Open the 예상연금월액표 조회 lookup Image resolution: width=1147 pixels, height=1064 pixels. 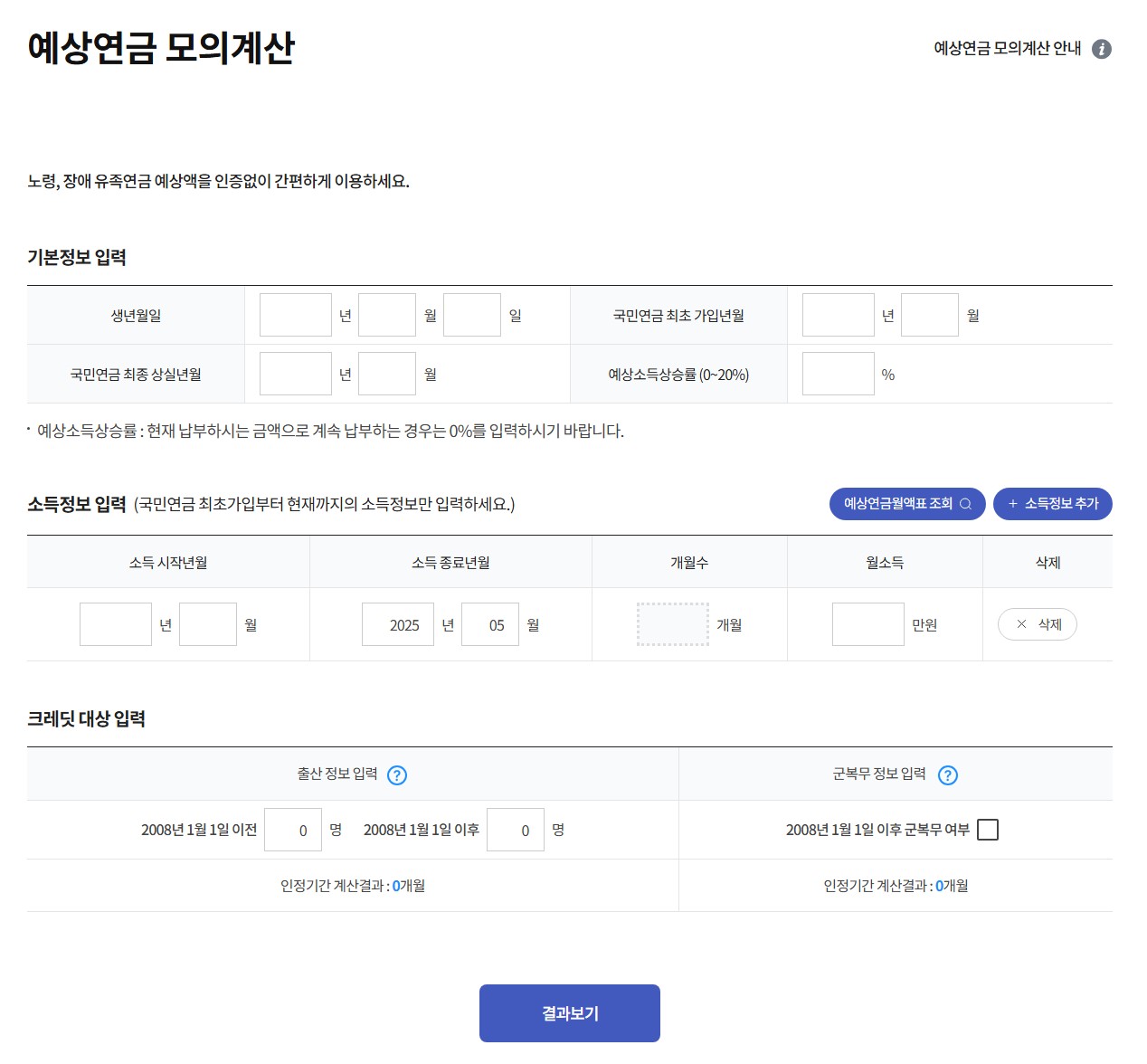905,504
